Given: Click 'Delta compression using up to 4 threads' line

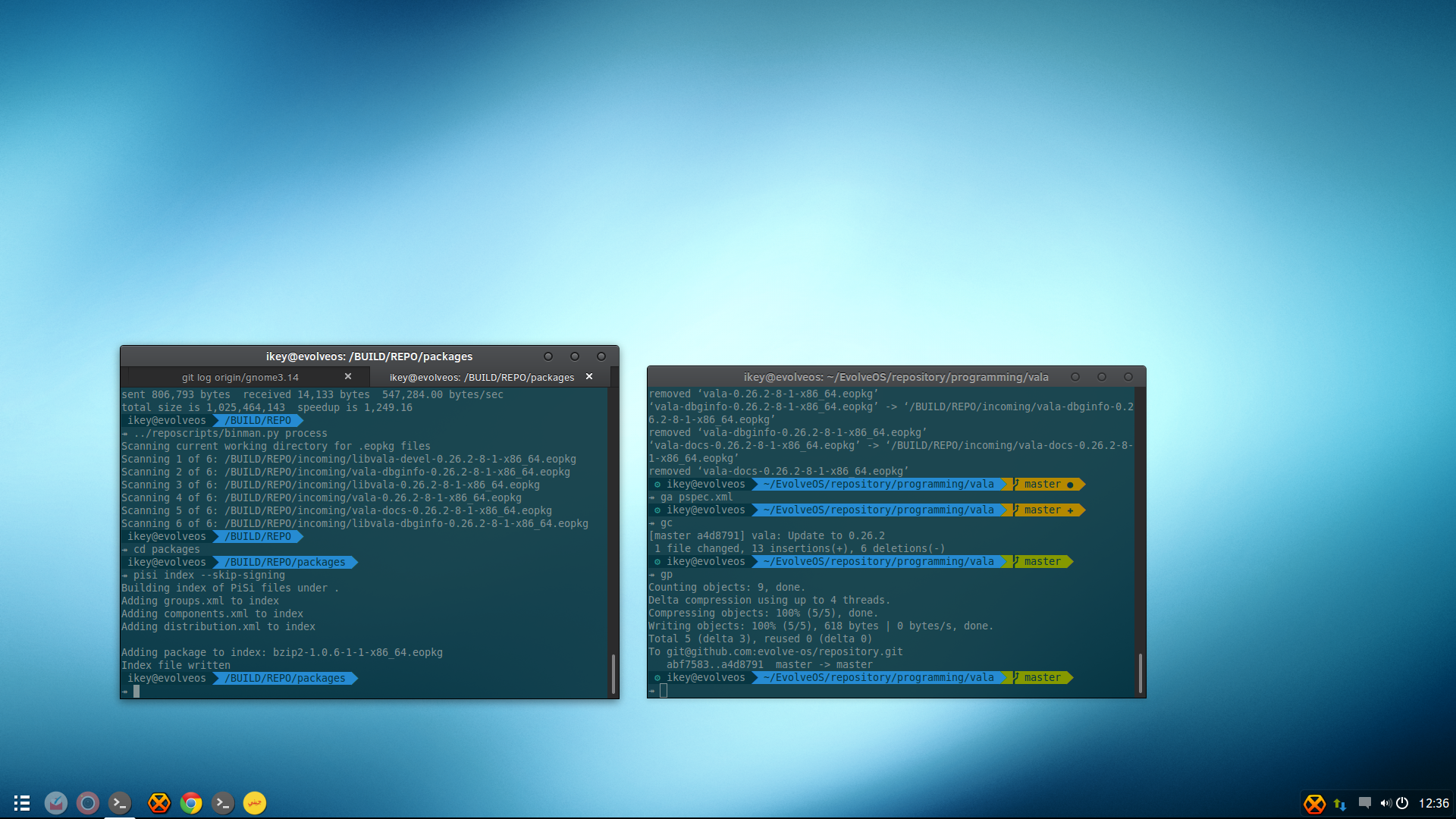Looking at the screenshot, I should point(770,601).
